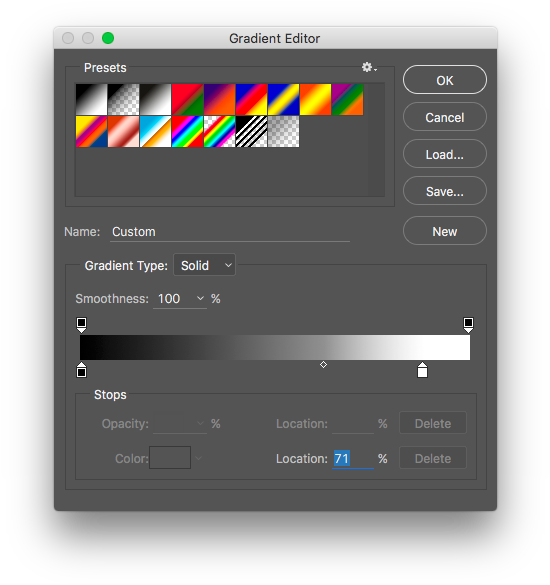Click the Name field showing Custom
The image size is (550, 585).
[230, 232]
